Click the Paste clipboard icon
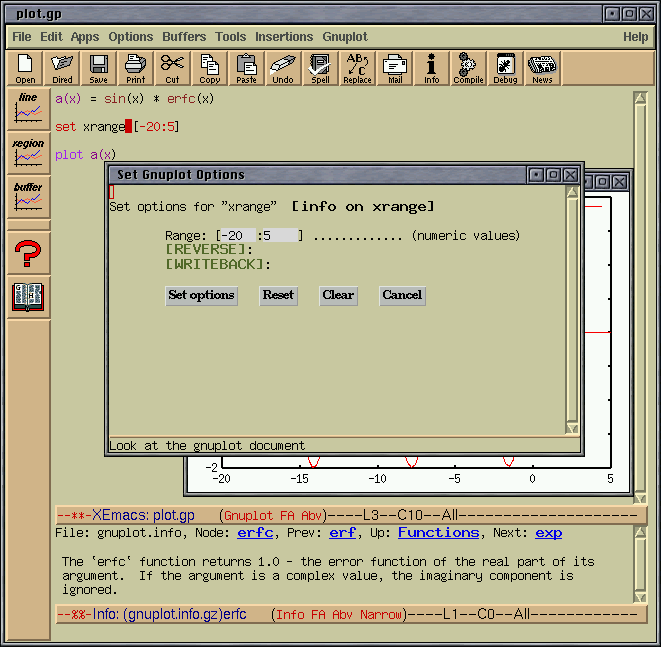 pos(246,68)
